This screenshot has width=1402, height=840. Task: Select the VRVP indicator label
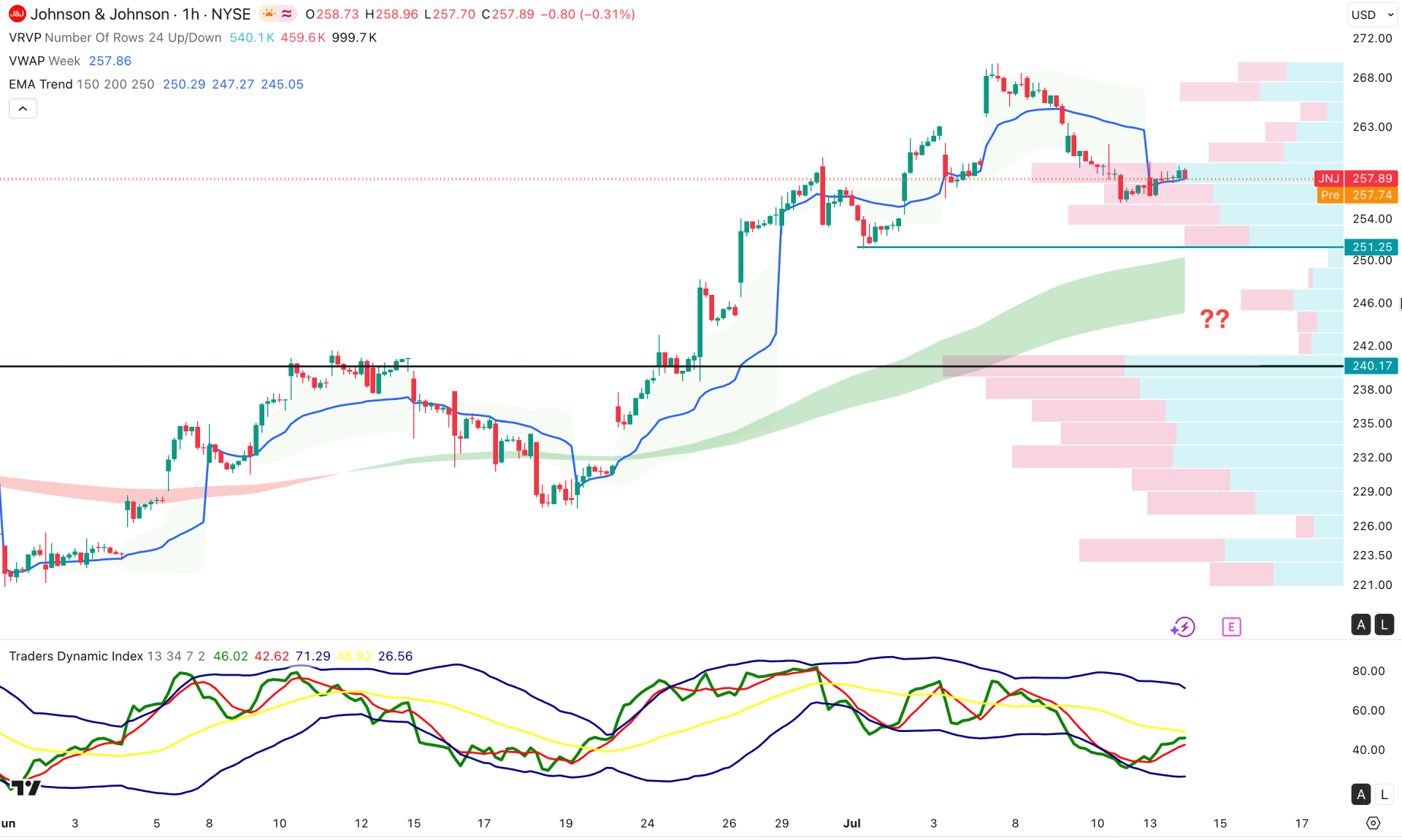click(115, 37)
